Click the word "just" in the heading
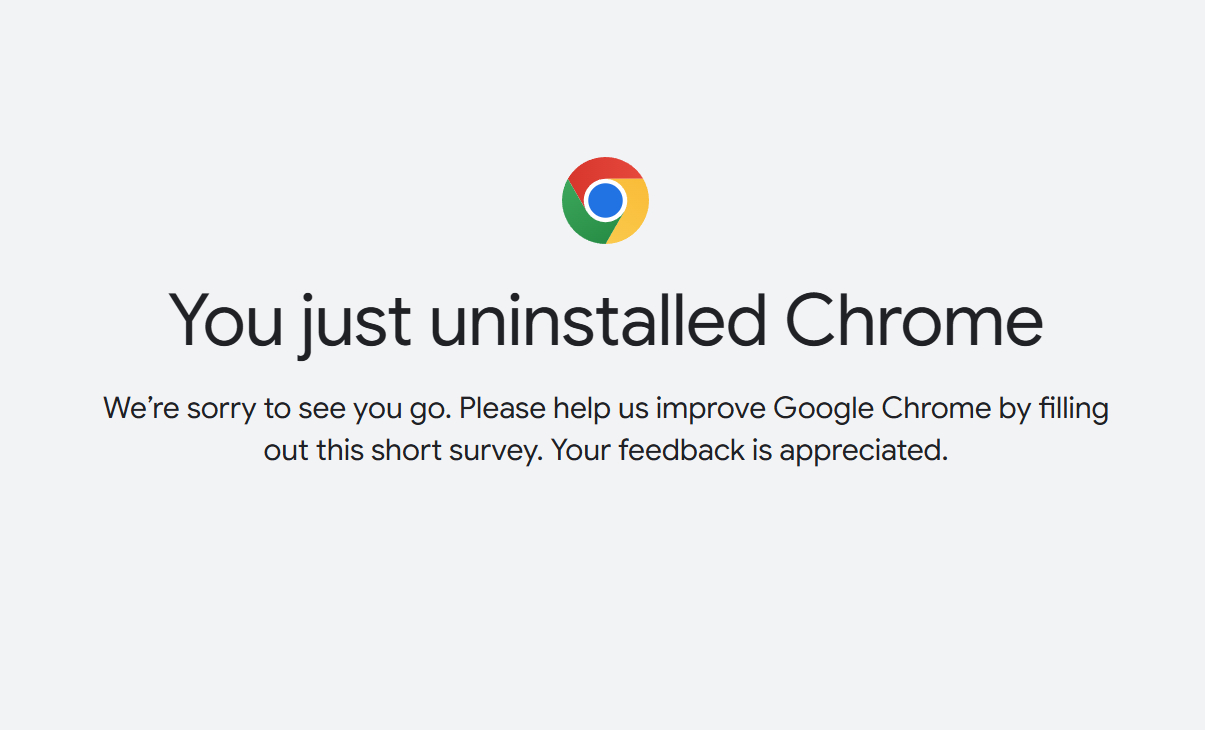 353,320
